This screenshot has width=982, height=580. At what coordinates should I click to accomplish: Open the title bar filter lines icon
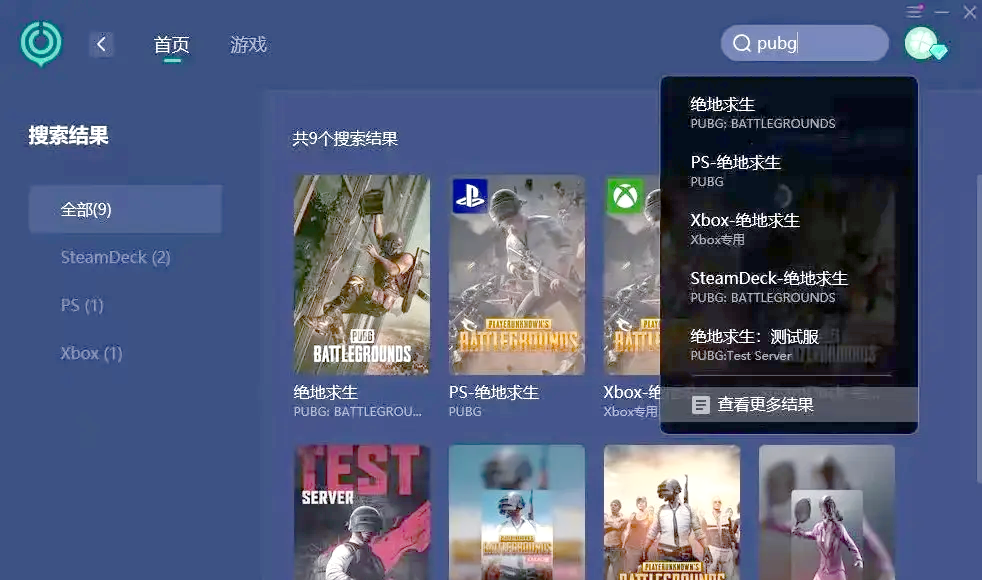pos(916,11)
